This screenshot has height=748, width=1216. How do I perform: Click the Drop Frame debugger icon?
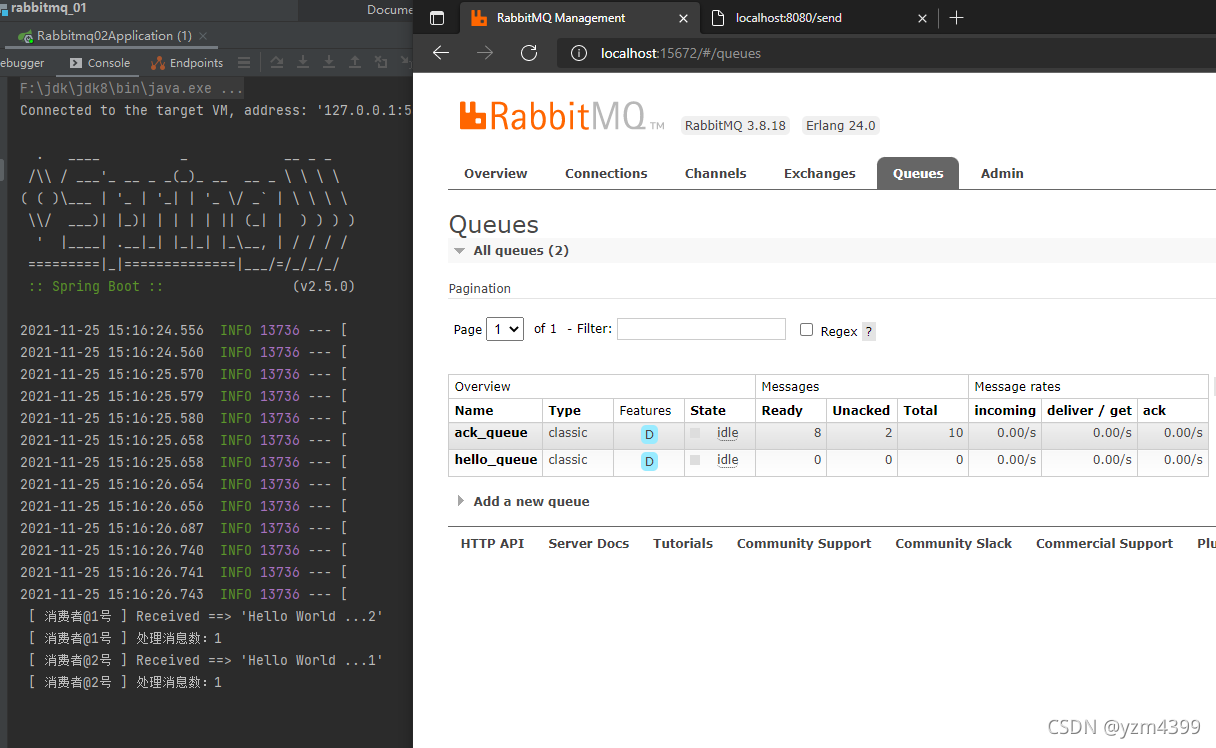pos(381,62)
